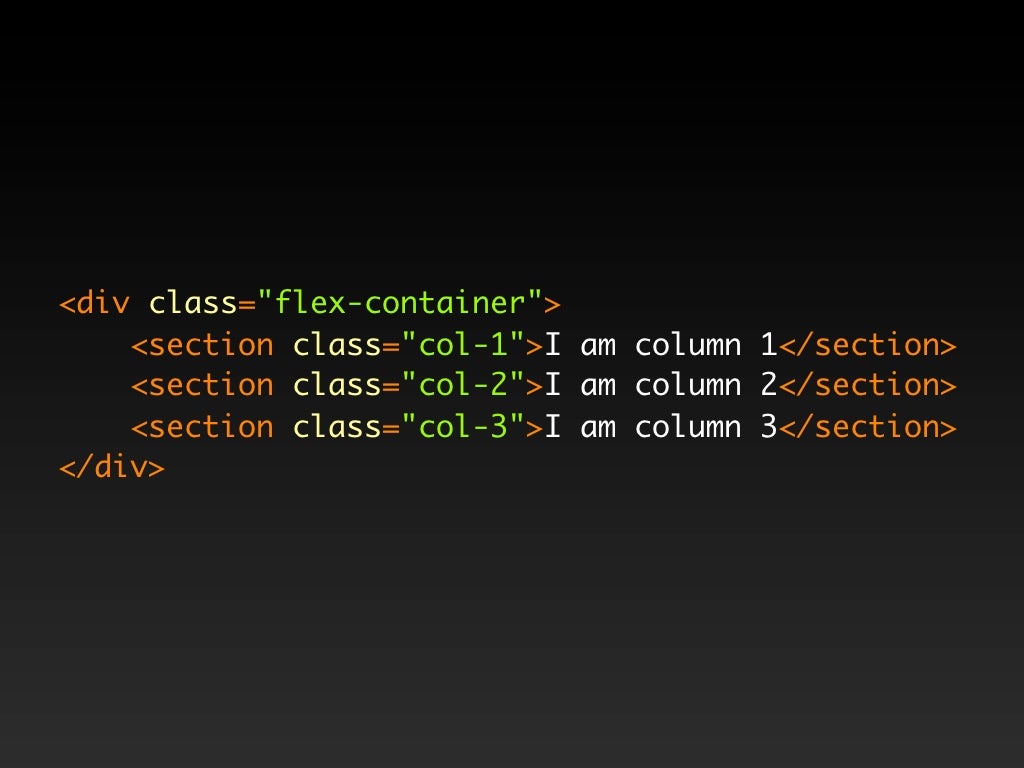This screenshot has width=1024, height=768.
Task: Click the class attribute on div line
Action: click(193, 303)
